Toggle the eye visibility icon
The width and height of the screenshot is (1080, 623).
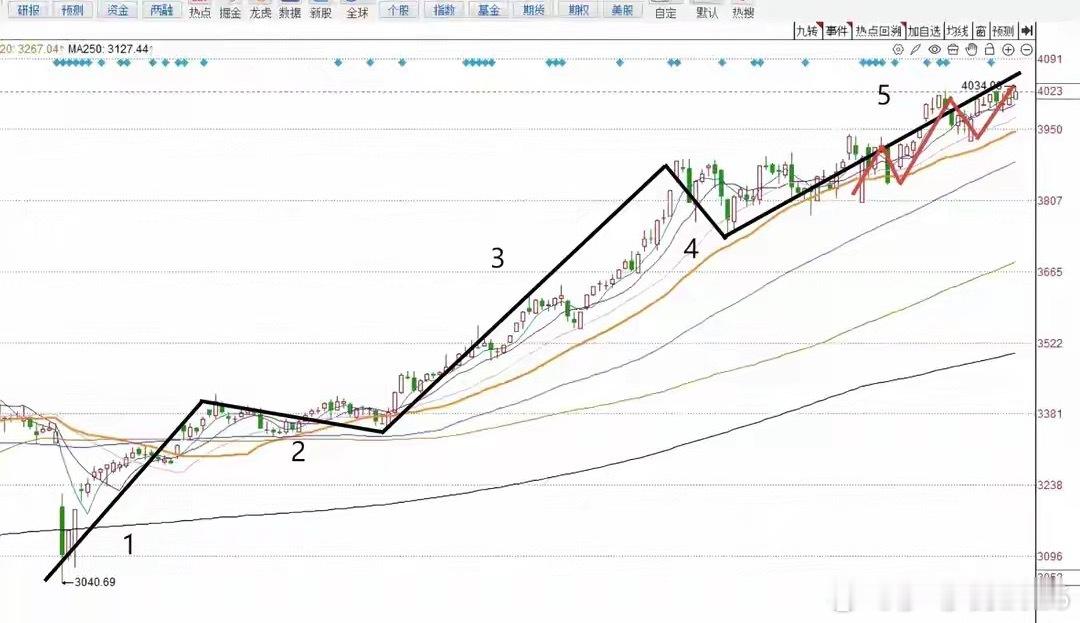[935, 50]
